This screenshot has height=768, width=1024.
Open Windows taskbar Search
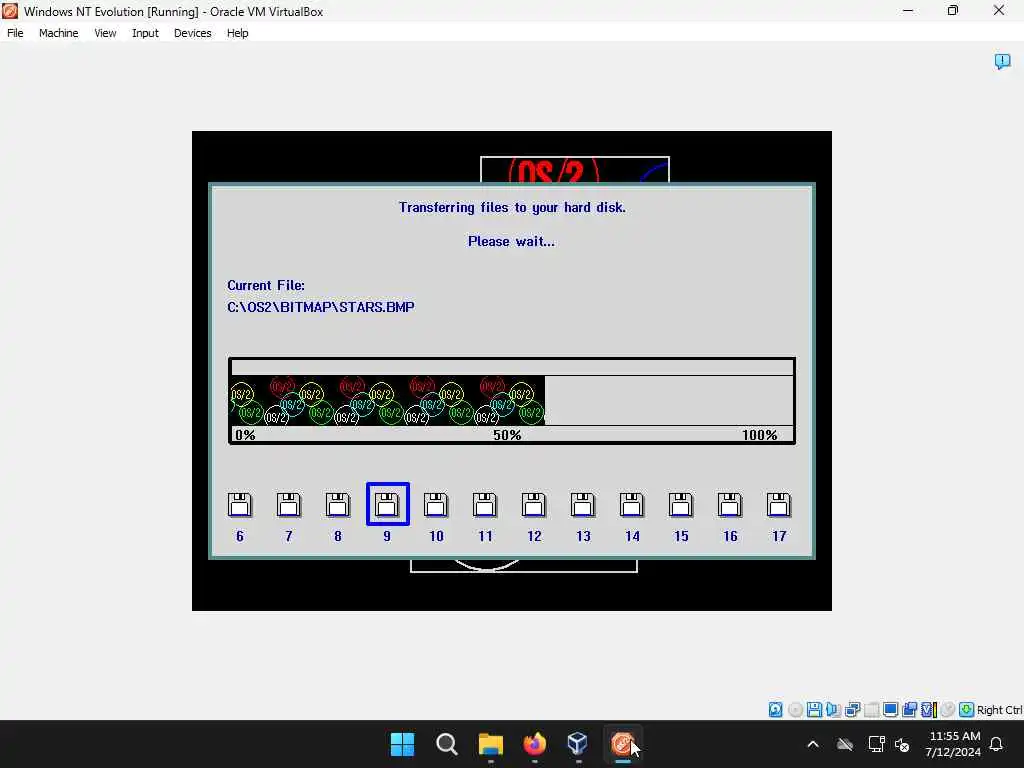click(447, 744)
